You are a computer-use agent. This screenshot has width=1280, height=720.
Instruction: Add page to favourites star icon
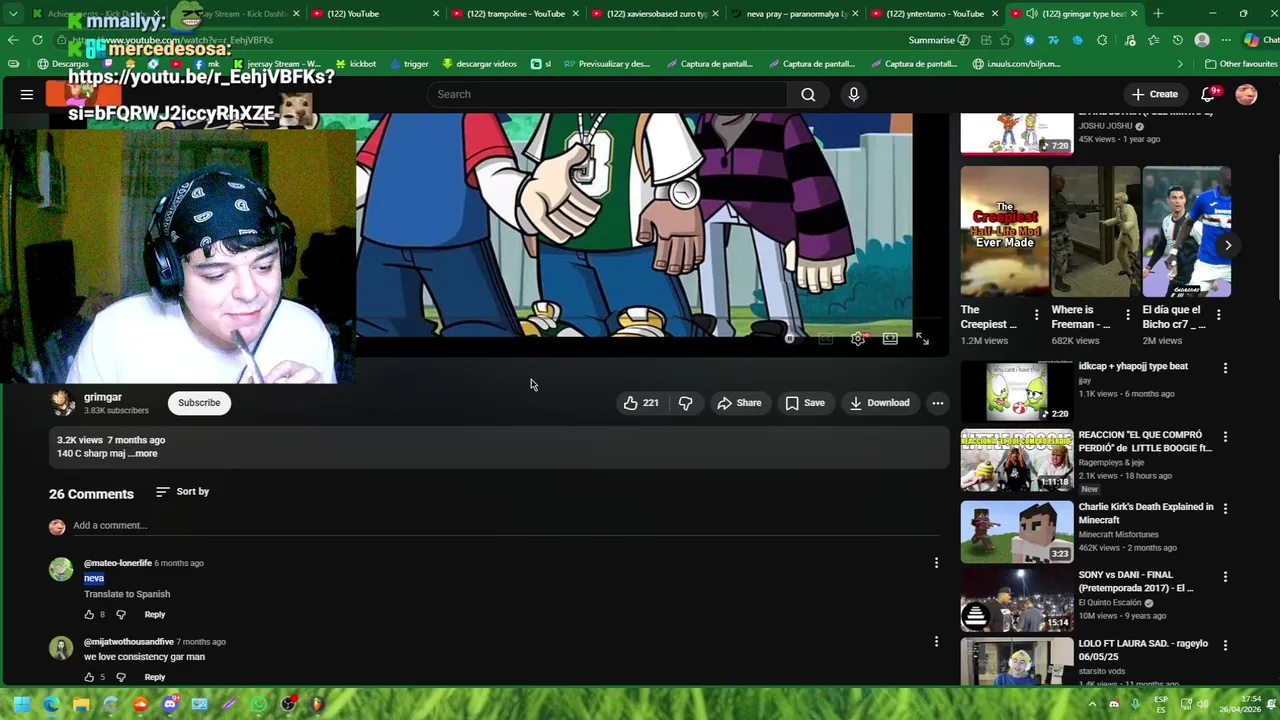click(1005, 40)
